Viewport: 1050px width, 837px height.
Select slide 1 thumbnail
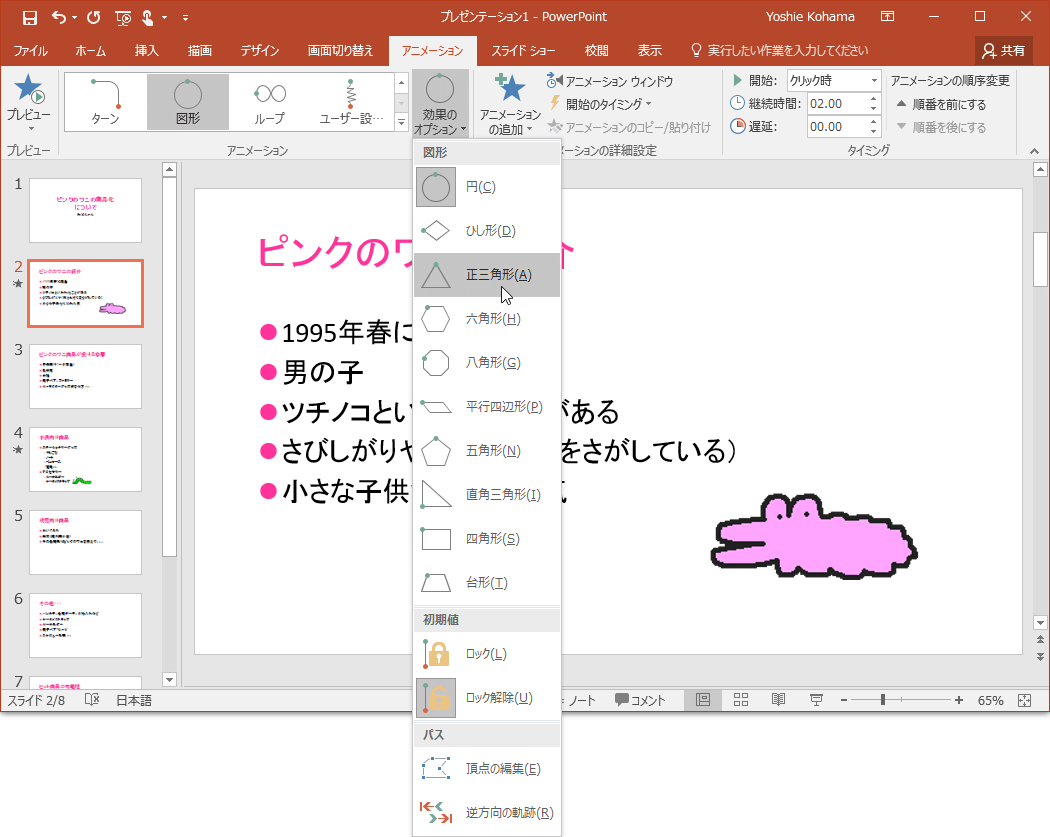pyautogui.click(x=86, y=210)
